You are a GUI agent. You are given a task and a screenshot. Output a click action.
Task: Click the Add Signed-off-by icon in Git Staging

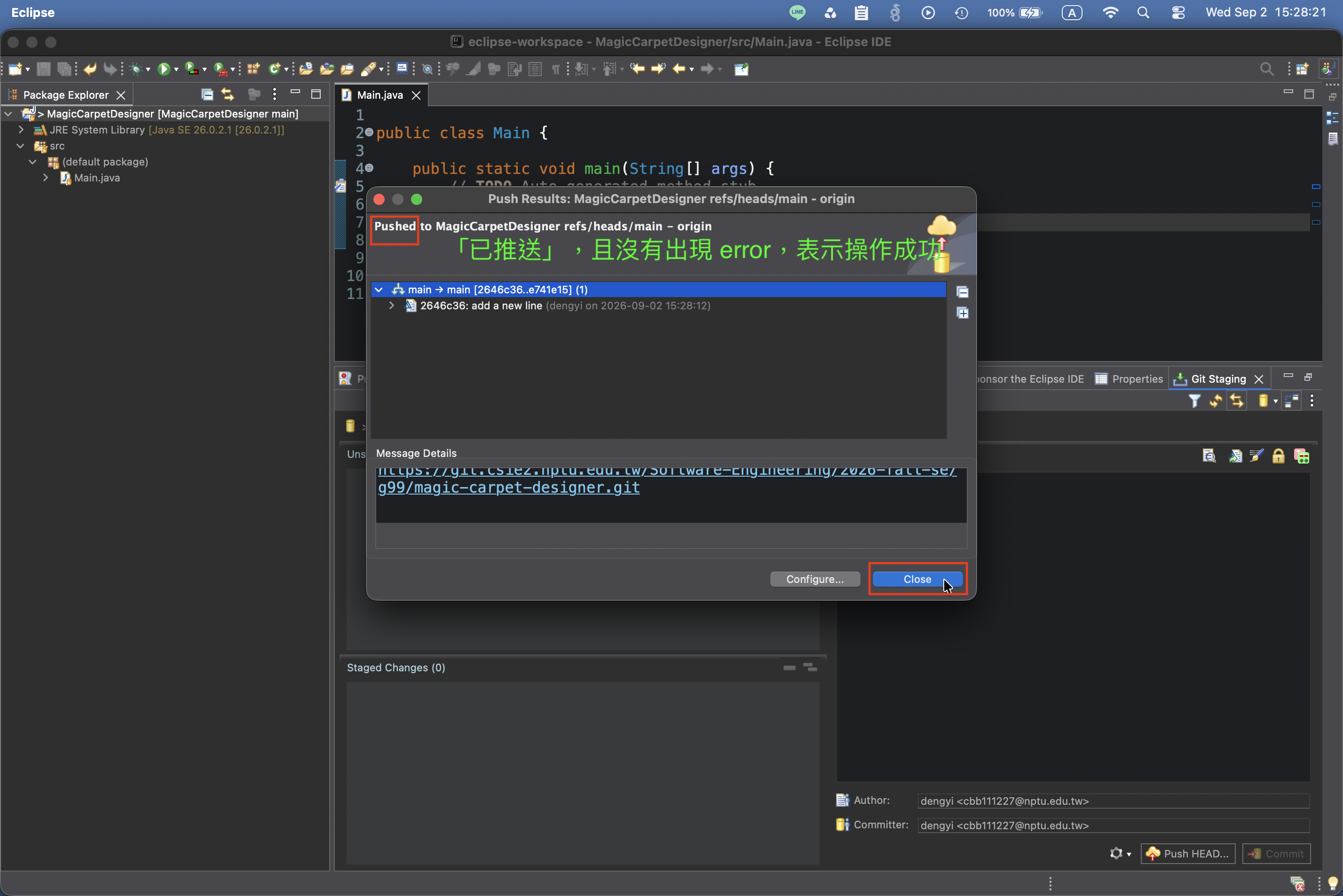click(1256, 456)
